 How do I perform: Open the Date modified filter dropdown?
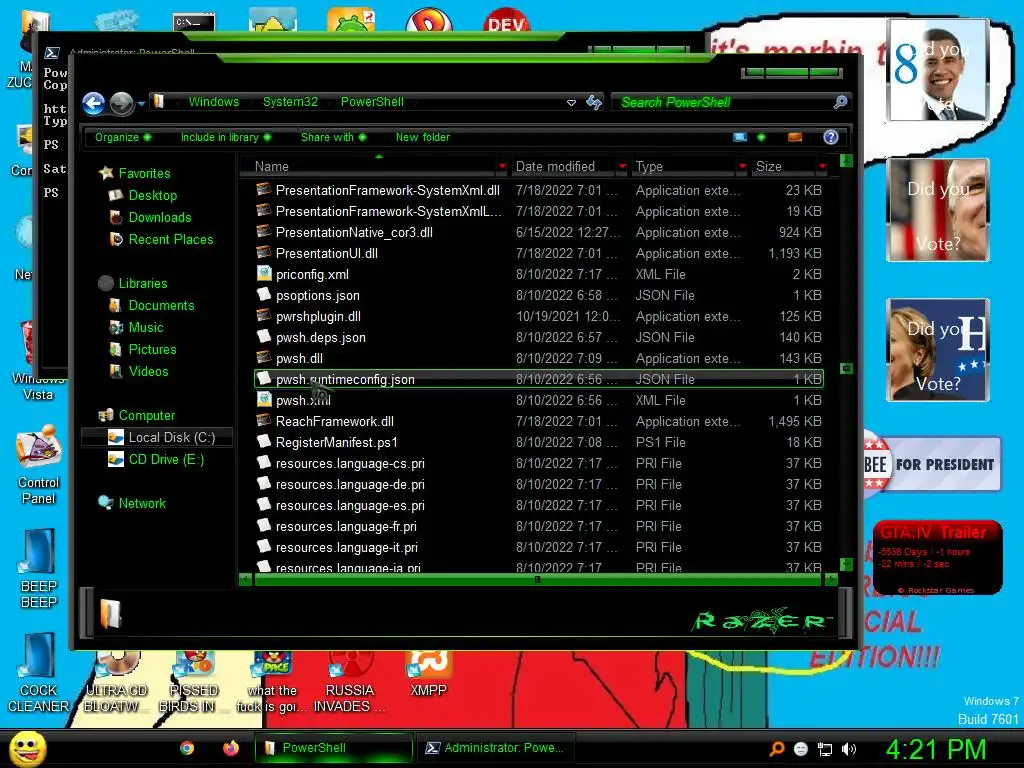tap(622, 167)
